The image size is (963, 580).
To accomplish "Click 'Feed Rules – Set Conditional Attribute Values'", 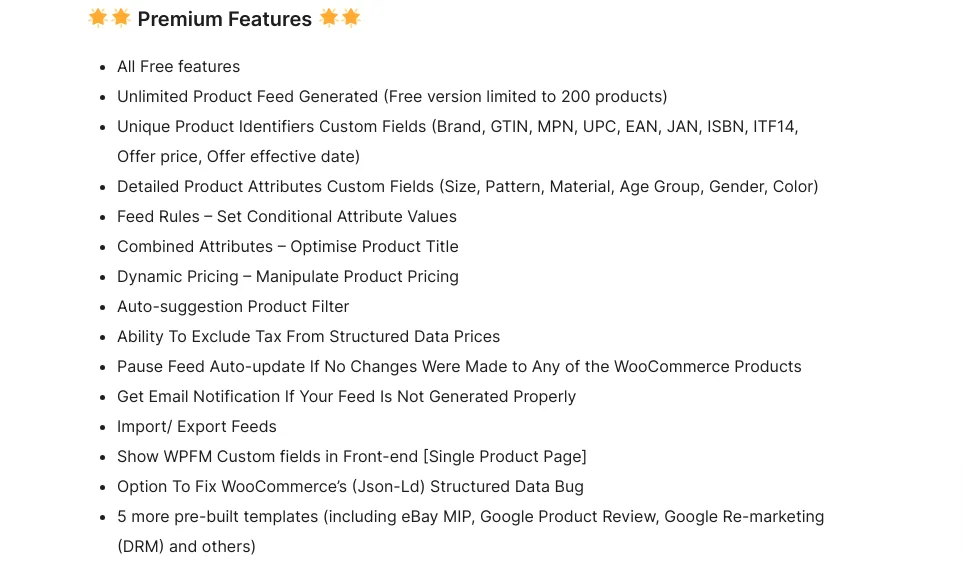I will coord(287,216).
